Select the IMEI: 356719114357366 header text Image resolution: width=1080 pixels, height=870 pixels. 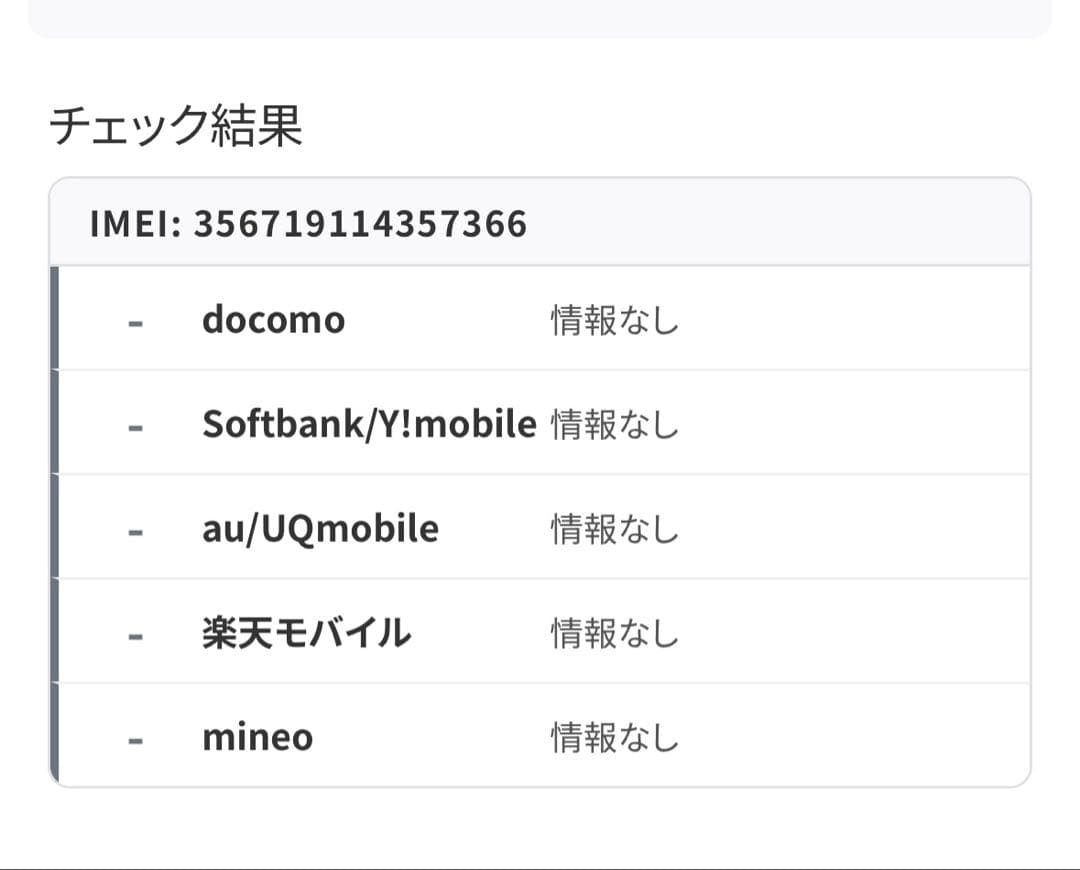click(x=309, y=224)
